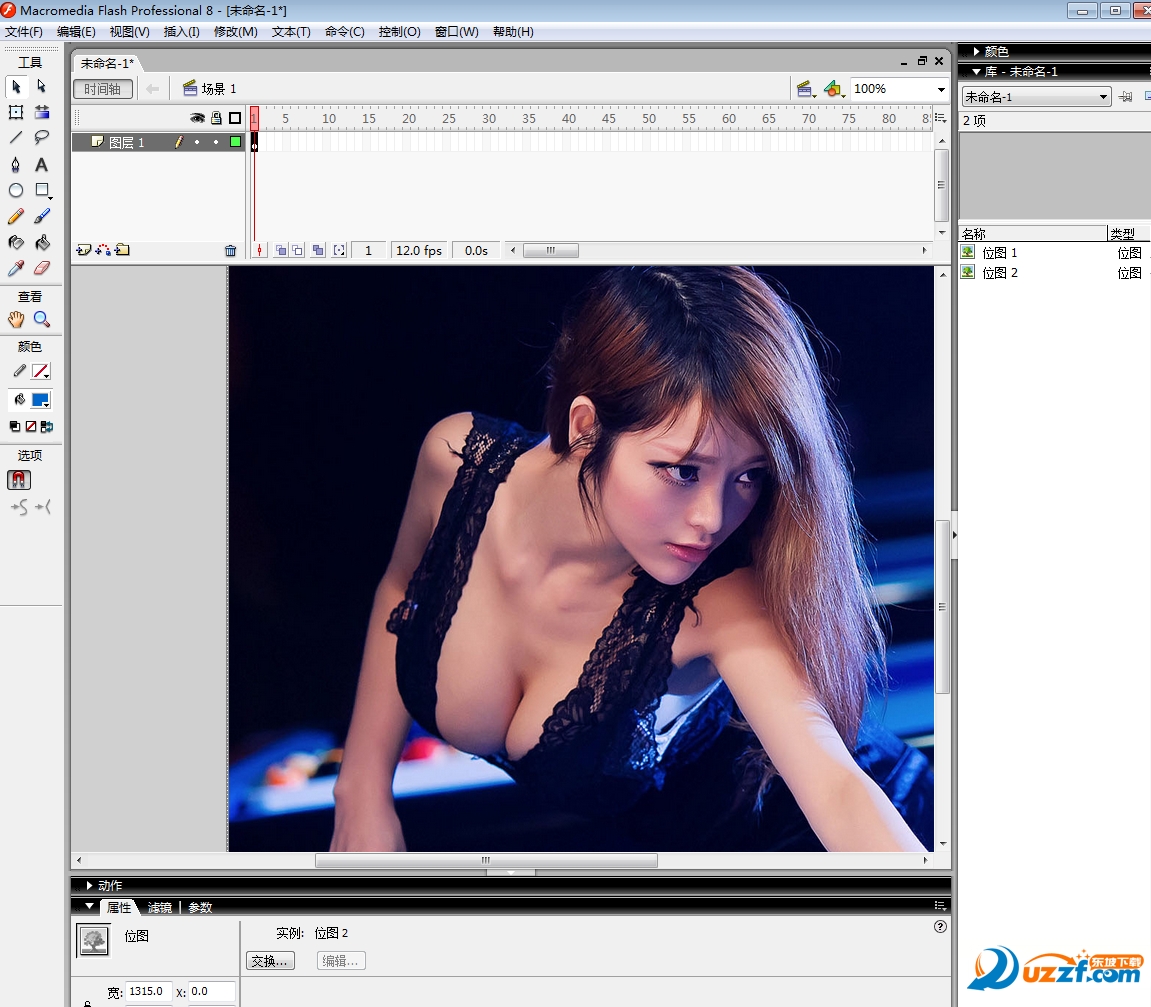
Task: Click the 时间轴 timeline button
Action: click(x=103, y=89)
